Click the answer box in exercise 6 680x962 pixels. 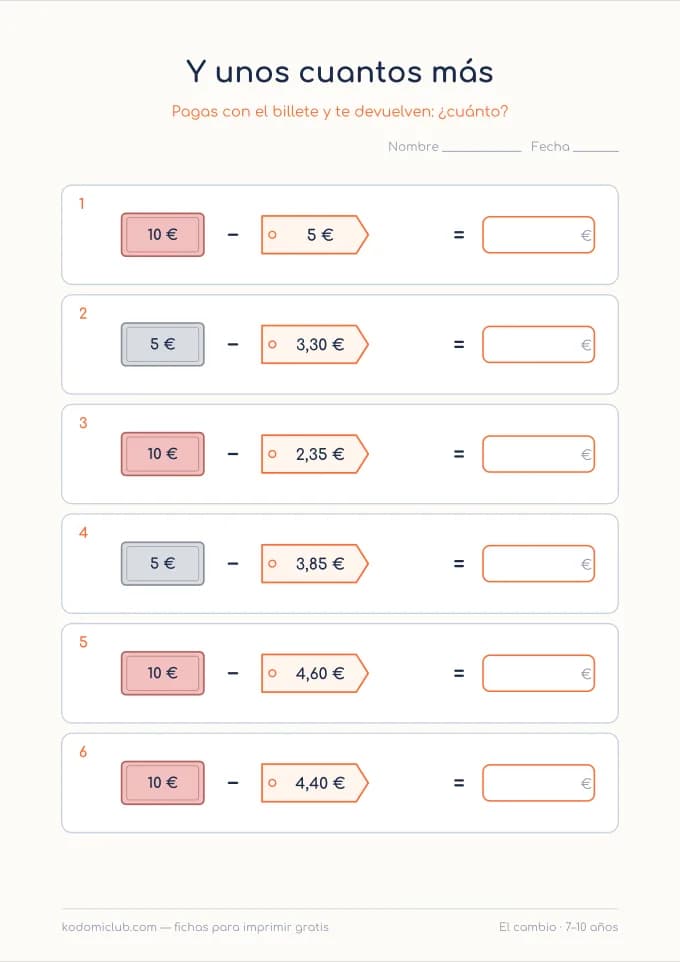[538, 783]
